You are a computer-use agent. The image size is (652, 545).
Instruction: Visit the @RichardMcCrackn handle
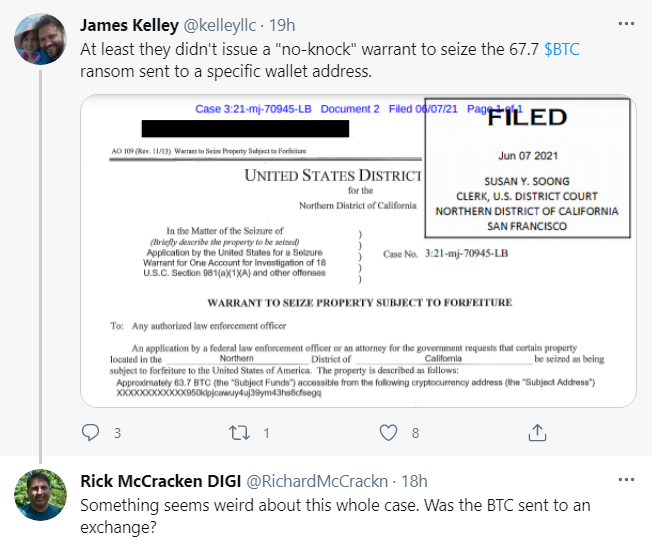(323, 482)
